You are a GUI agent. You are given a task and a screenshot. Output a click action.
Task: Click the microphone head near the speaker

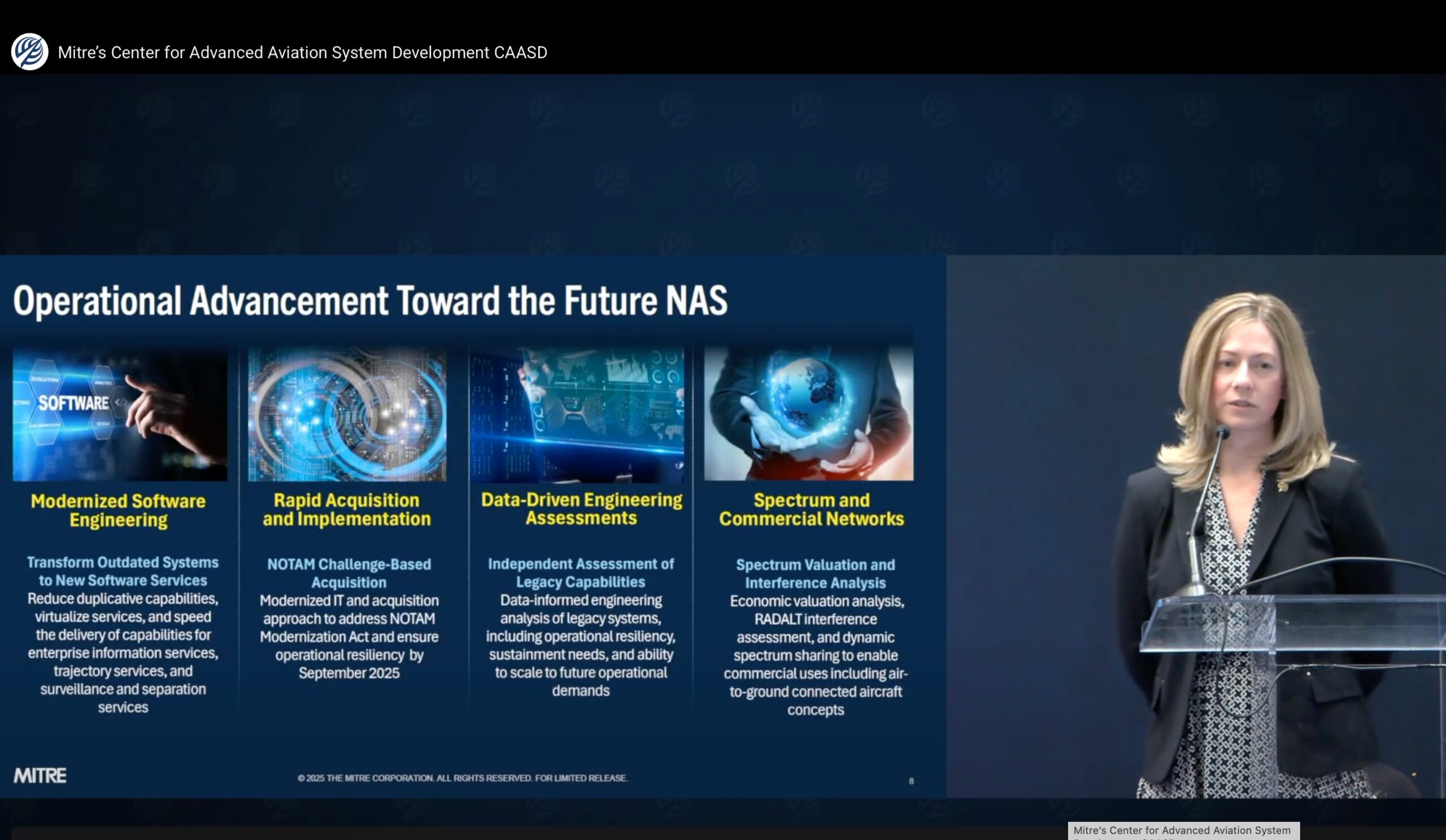pos(1223,433)
